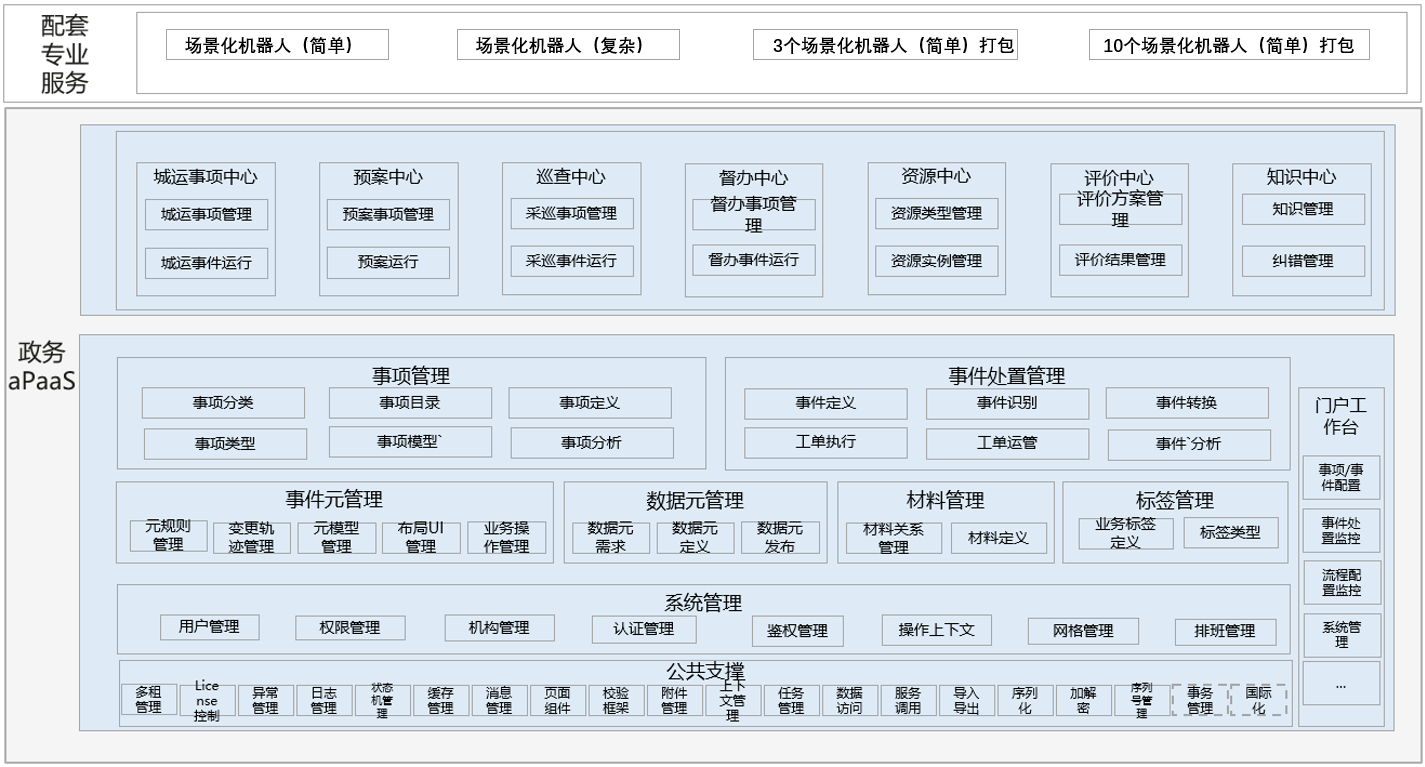
Task: Select 城运事项管理 in 城运事项中心
Action: [x=207, y=214]
